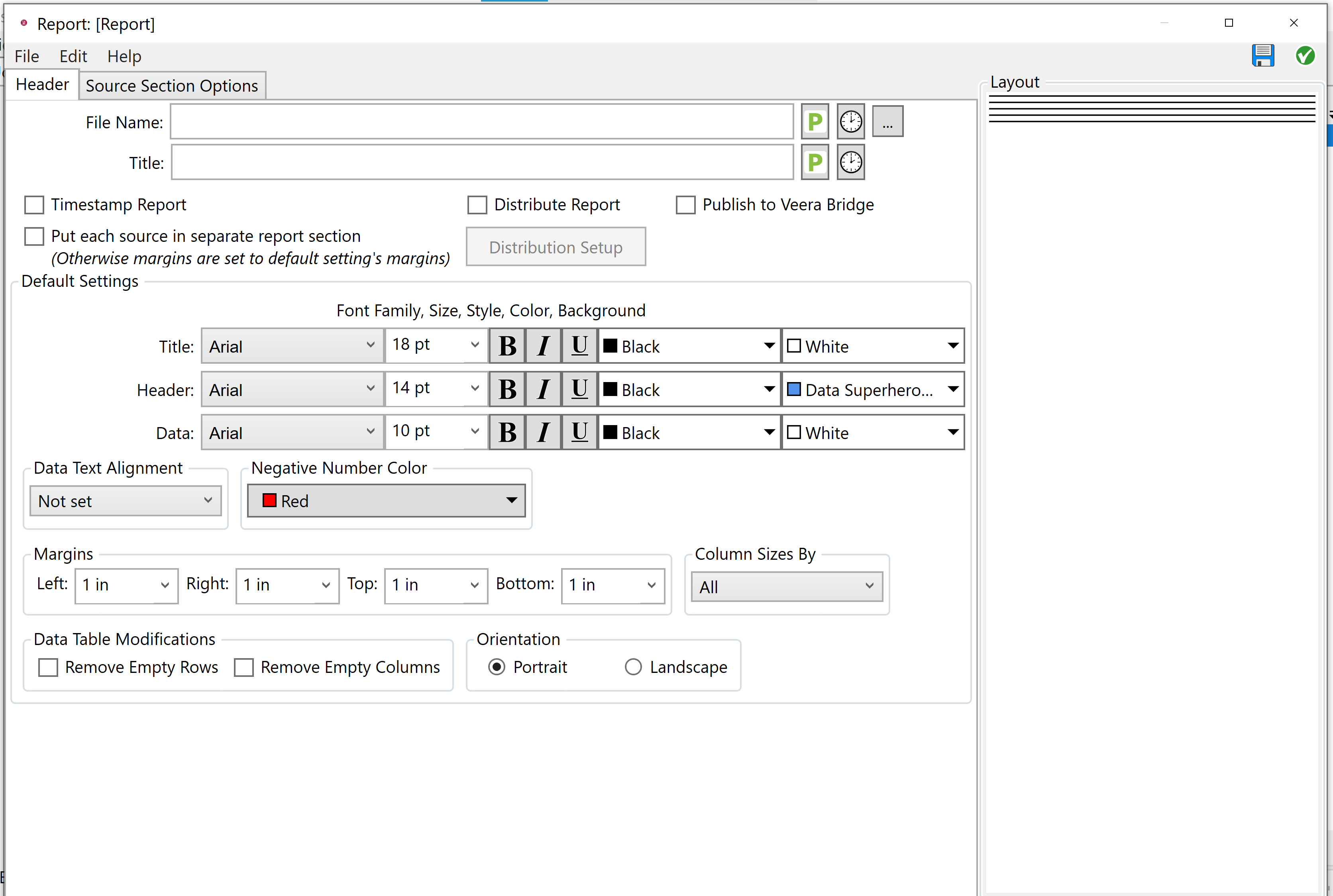Toggle italic for Title font row

pos(543,346)
